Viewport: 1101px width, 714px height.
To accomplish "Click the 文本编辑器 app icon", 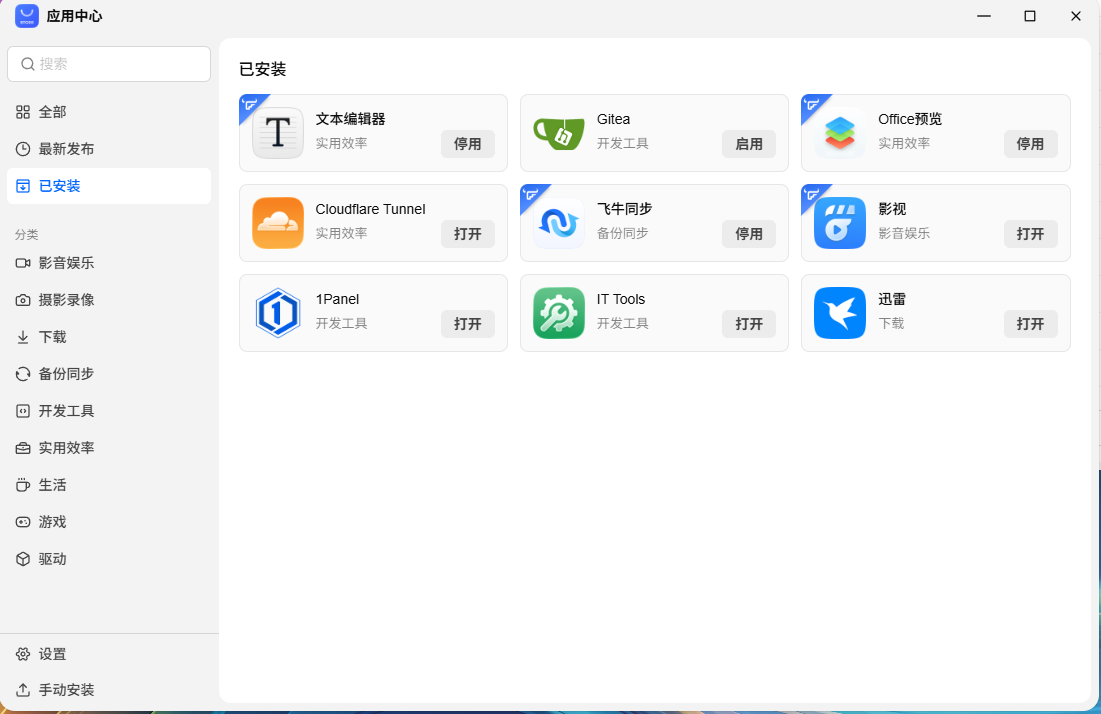I will coord(277,133).
